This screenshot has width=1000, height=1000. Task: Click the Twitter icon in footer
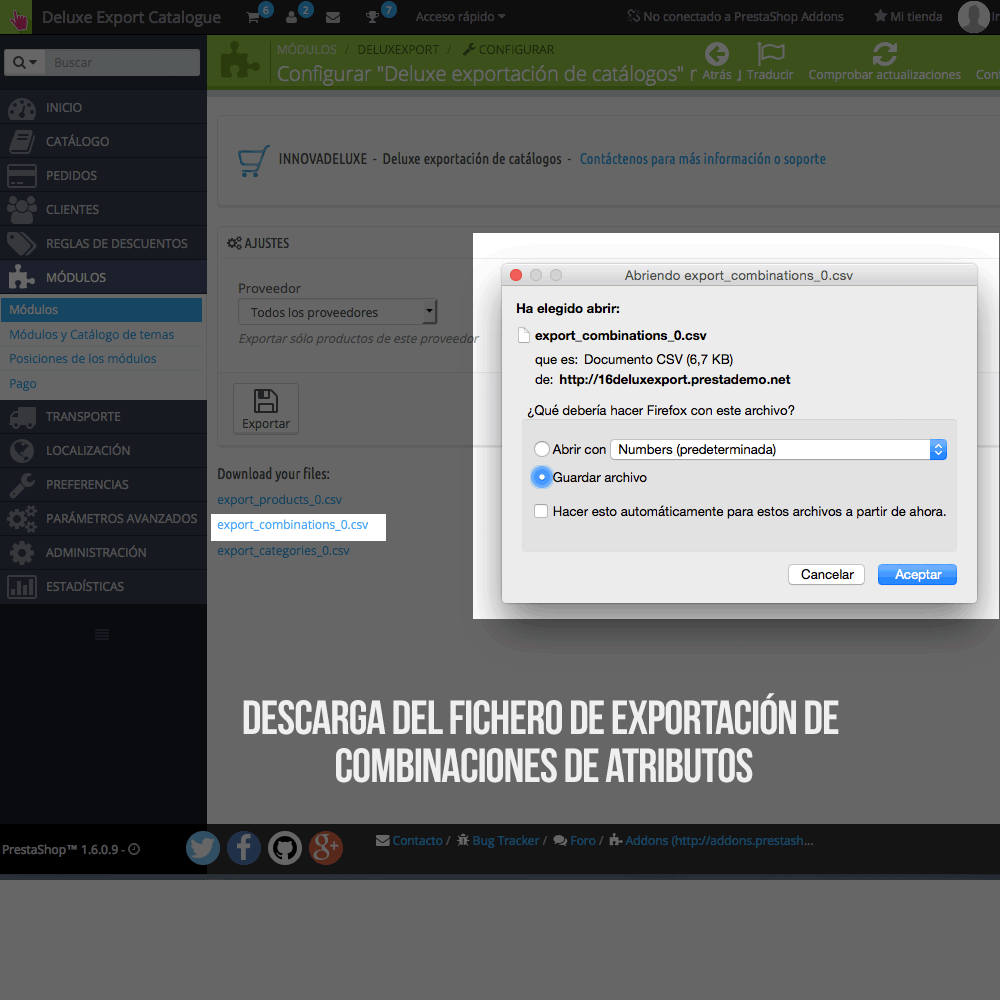[203, 848]
